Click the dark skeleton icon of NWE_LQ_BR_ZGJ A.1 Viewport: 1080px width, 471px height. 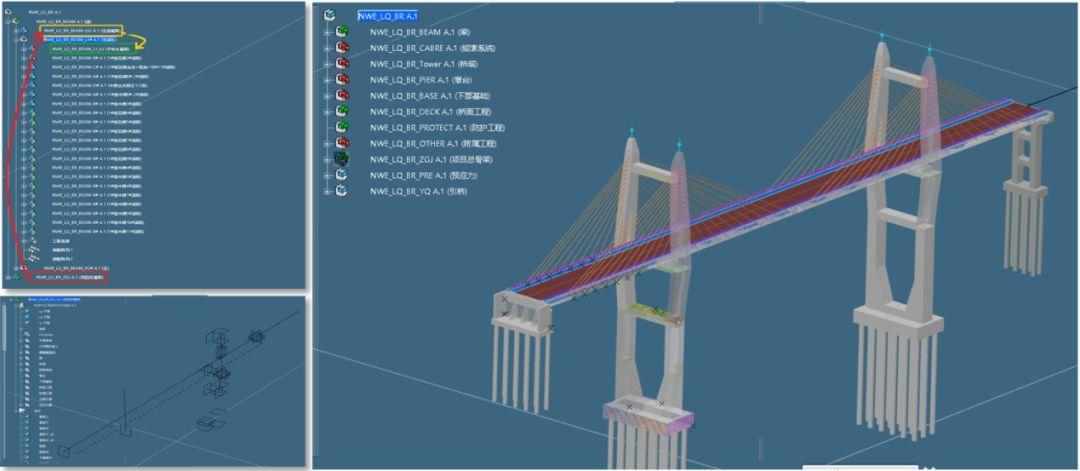(x=342, y=159)
